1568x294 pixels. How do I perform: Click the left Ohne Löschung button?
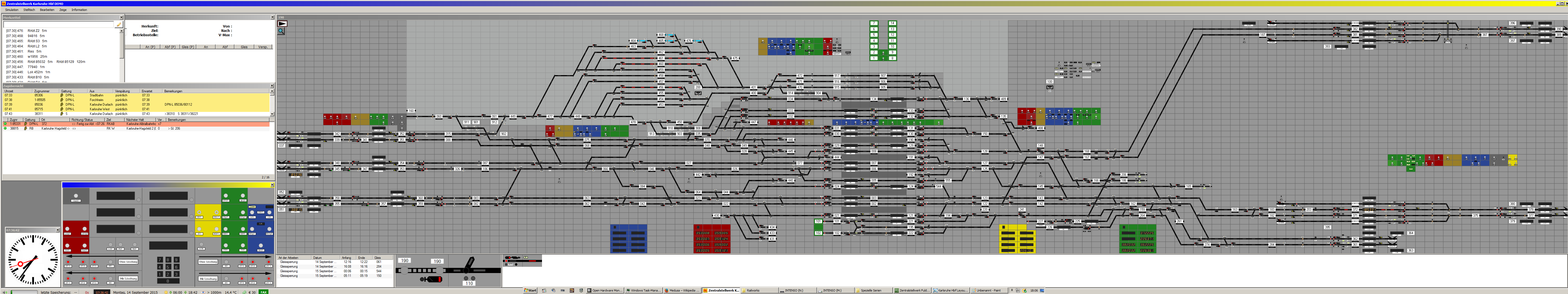128,262
